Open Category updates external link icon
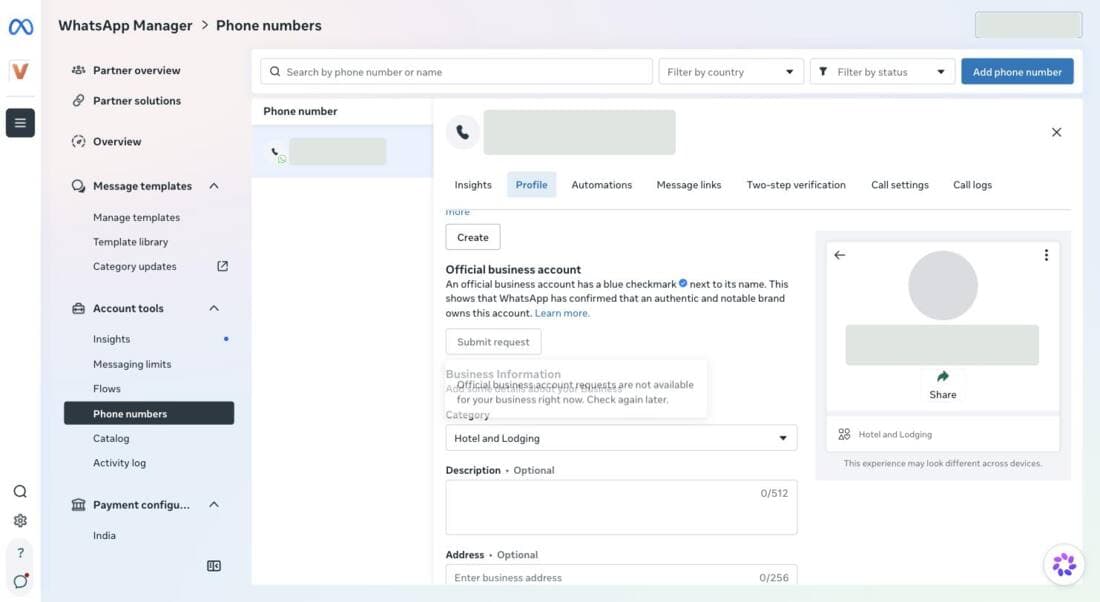Image resolution: width=1100 pixels, height=602 pixels. click(x=222, y=266)
